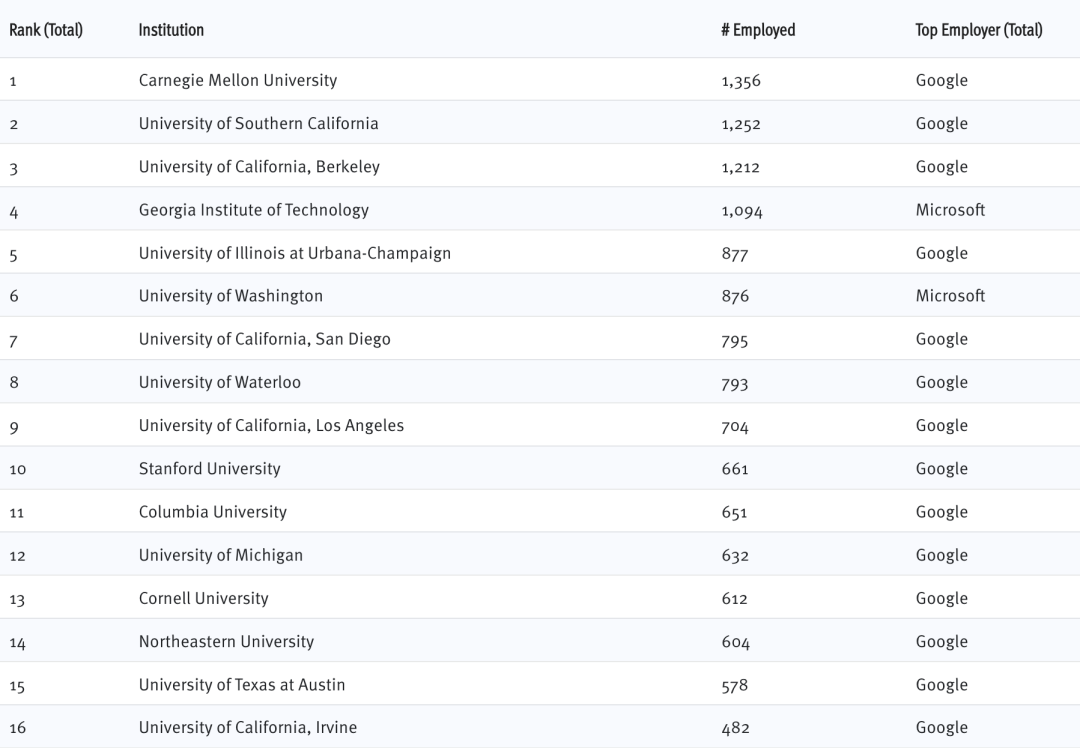Screen dimensions: 1080x748
Task: Click Google in the University of Waterloo row
Action: point(942,383)
